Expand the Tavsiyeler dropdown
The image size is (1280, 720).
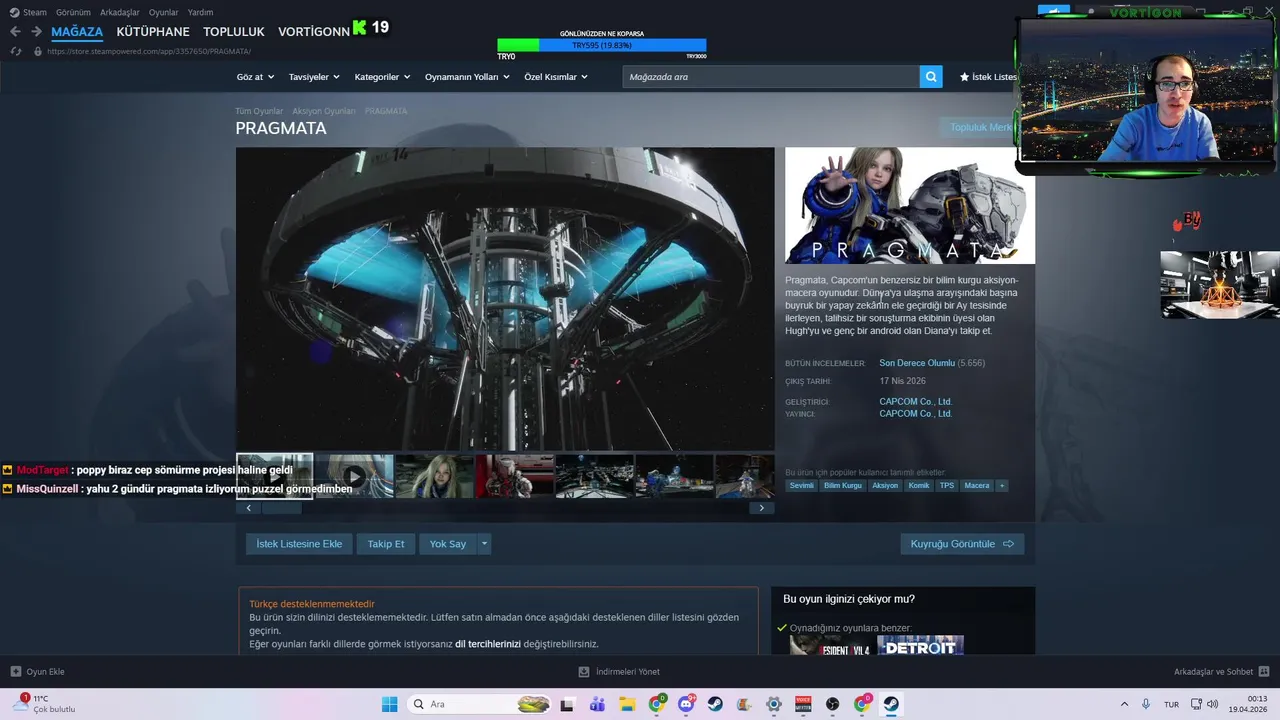pos(314,77)
